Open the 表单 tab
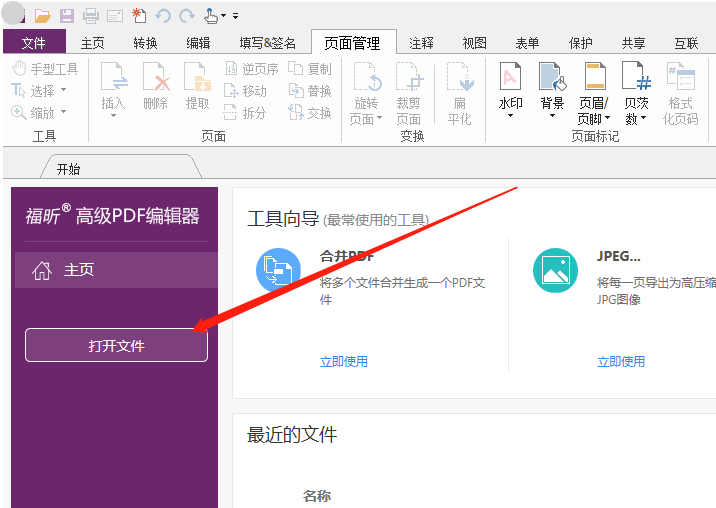Viewport: 716px width, 508px height. pyautogui.click(x=527, y=43)
